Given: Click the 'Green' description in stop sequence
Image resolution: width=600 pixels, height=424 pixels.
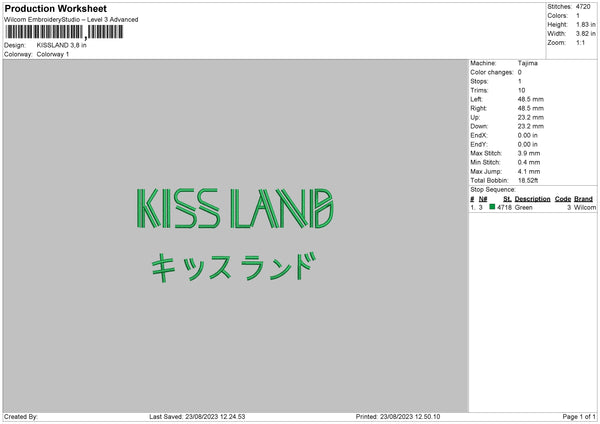Looking at the screenshot, I should (523, 207).
